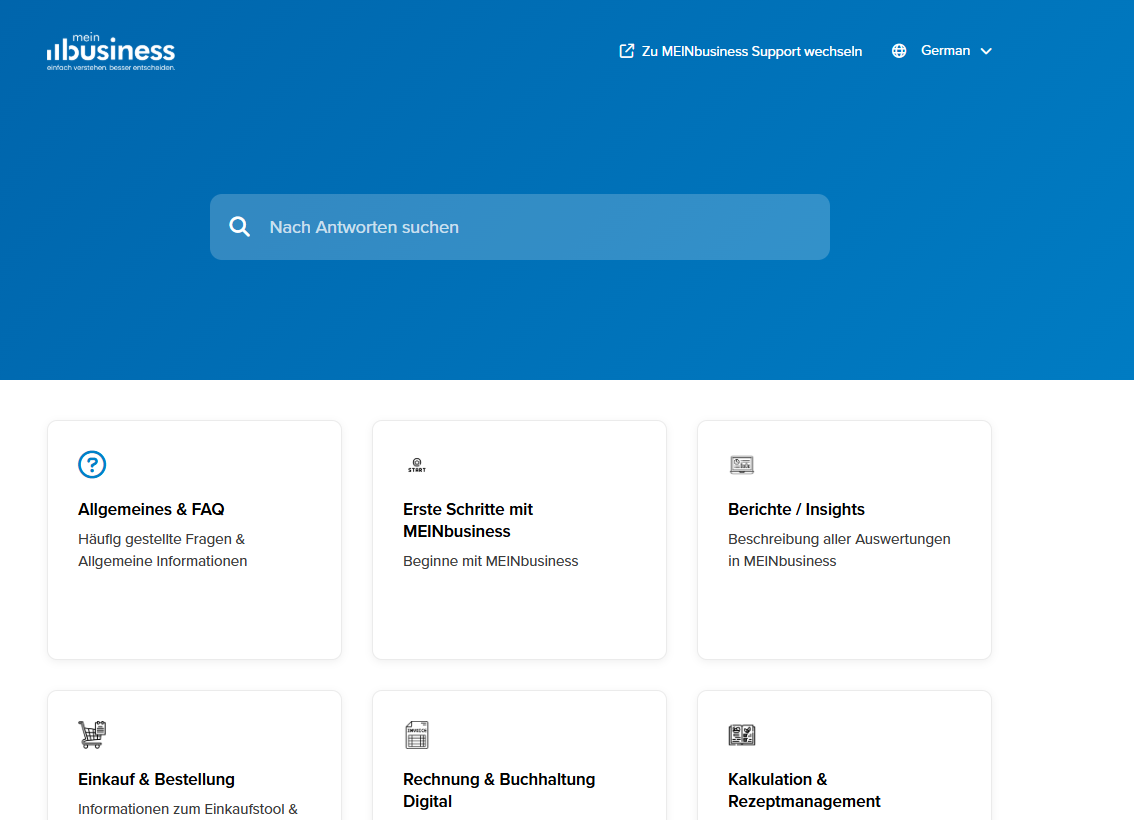
Task: Open Zu MEINbusiness Support wechseln link
Action: [741, 51]
